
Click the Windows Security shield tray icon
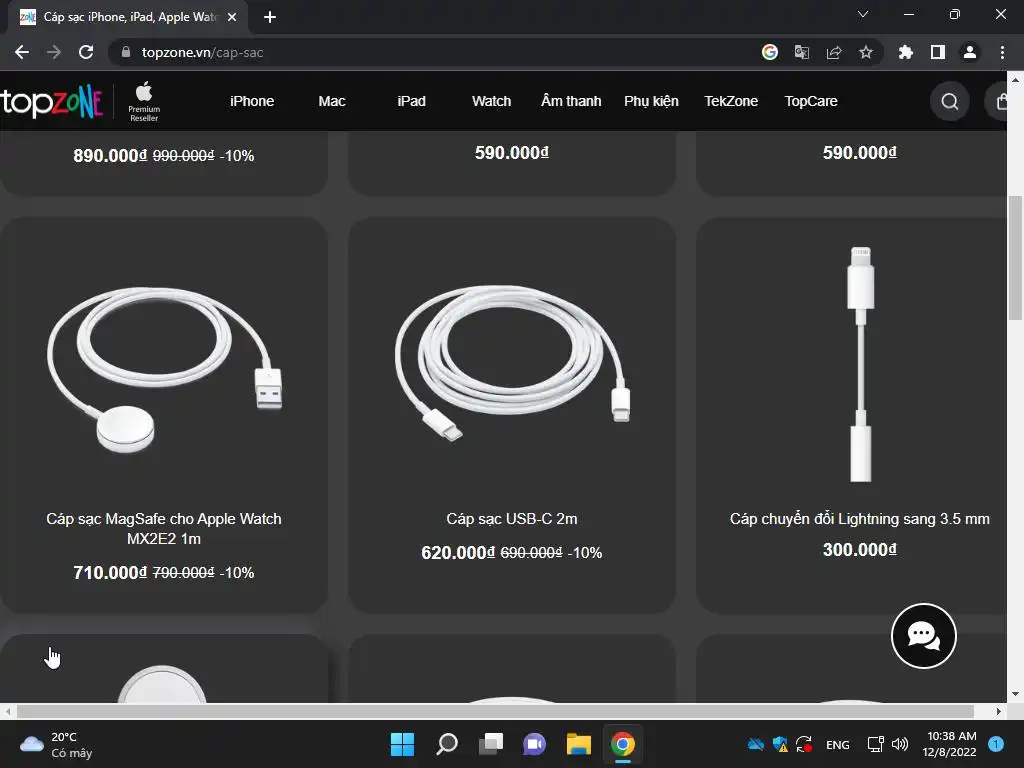[780, 744]
